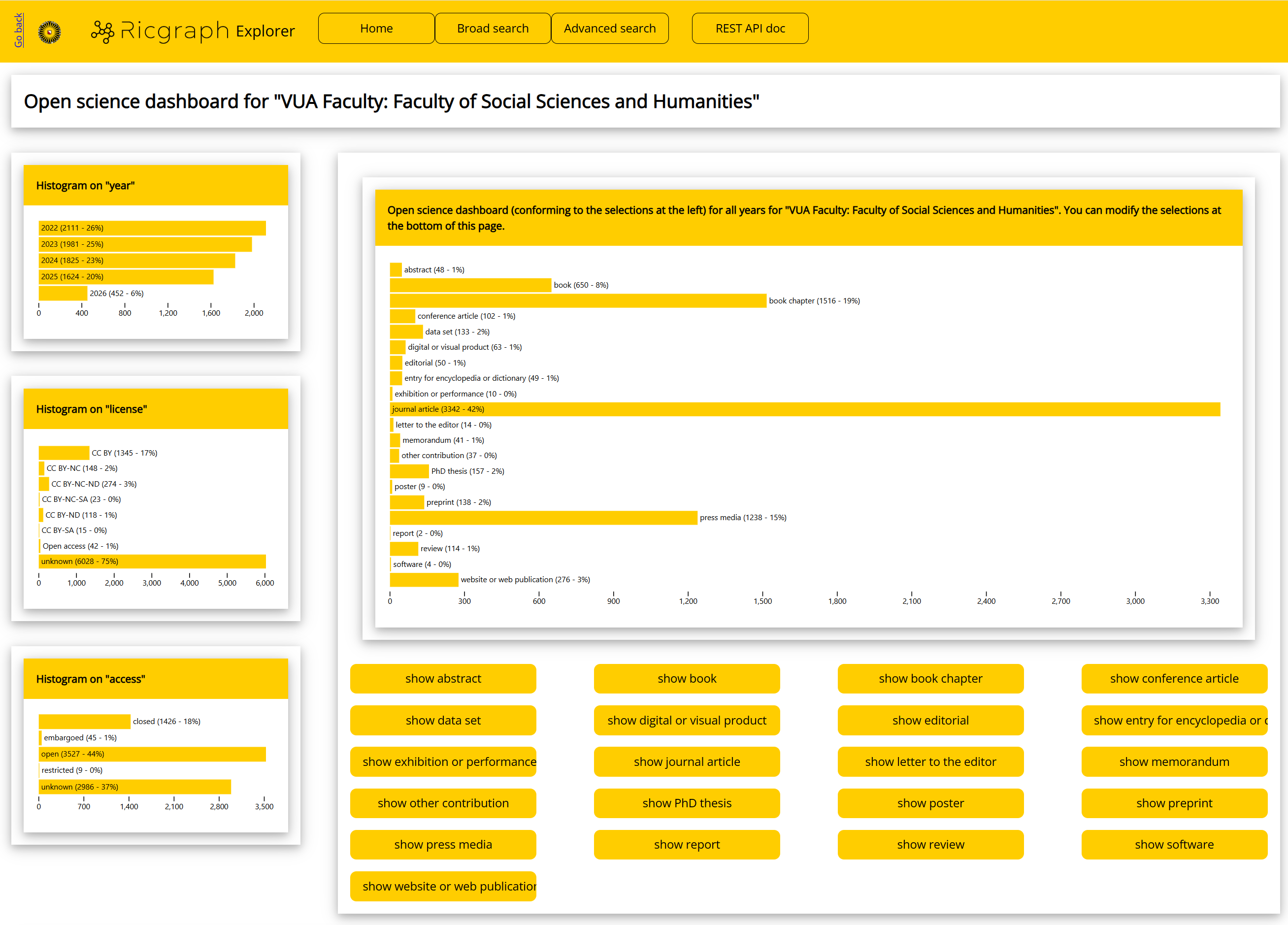The image size is (1288, 925).
Task: Click the memorandum (41 - 1%) label
Action: (x=443, y=440)
